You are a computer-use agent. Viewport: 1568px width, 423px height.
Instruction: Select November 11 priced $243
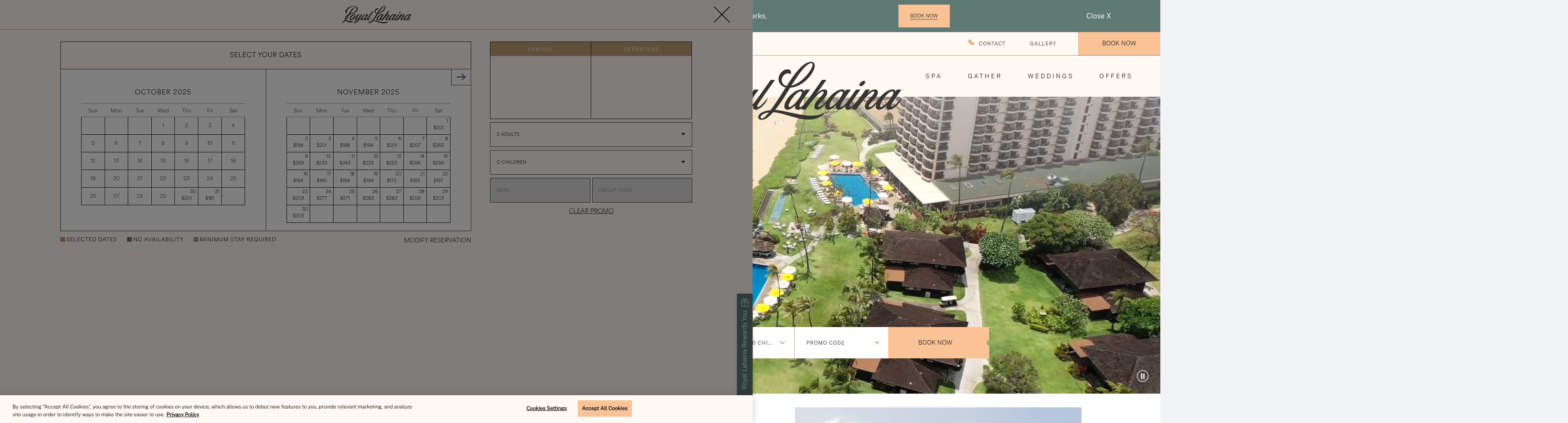(345, 161)
